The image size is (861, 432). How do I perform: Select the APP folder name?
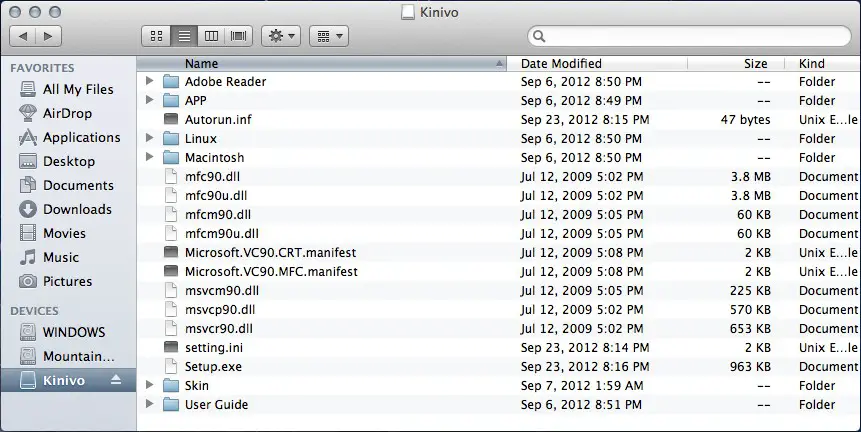click(x=195, y=100)
